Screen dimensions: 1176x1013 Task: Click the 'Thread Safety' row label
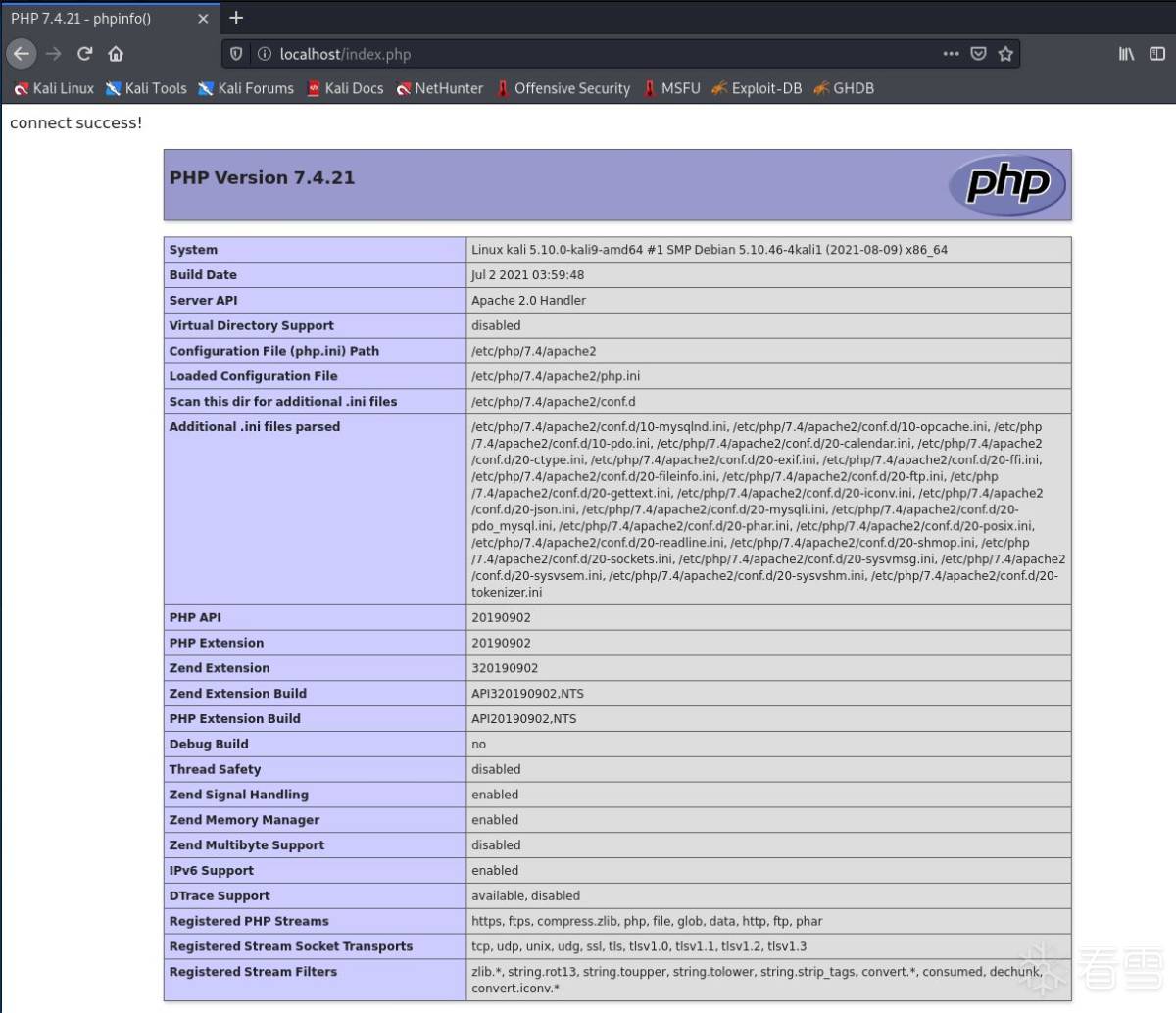click(215, 770)
